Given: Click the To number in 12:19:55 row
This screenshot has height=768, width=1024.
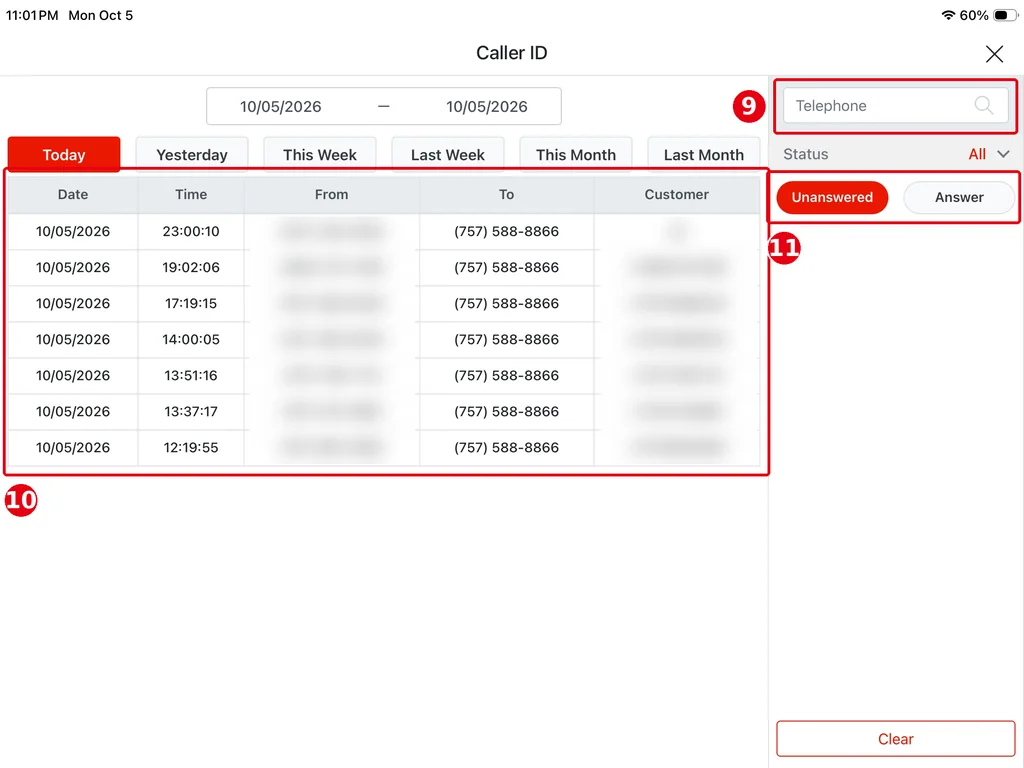Looking at the screenshot, I should pyautogui.click(x=506, y=447).
